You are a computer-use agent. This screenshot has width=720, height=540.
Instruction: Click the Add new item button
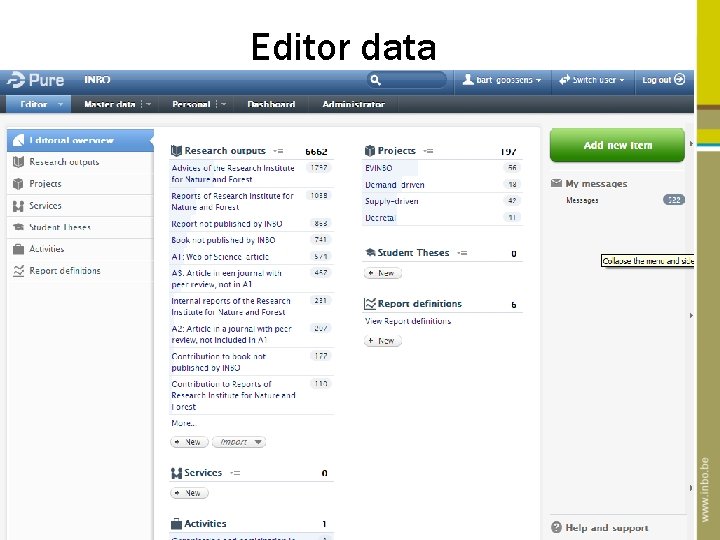click(617, 145)
